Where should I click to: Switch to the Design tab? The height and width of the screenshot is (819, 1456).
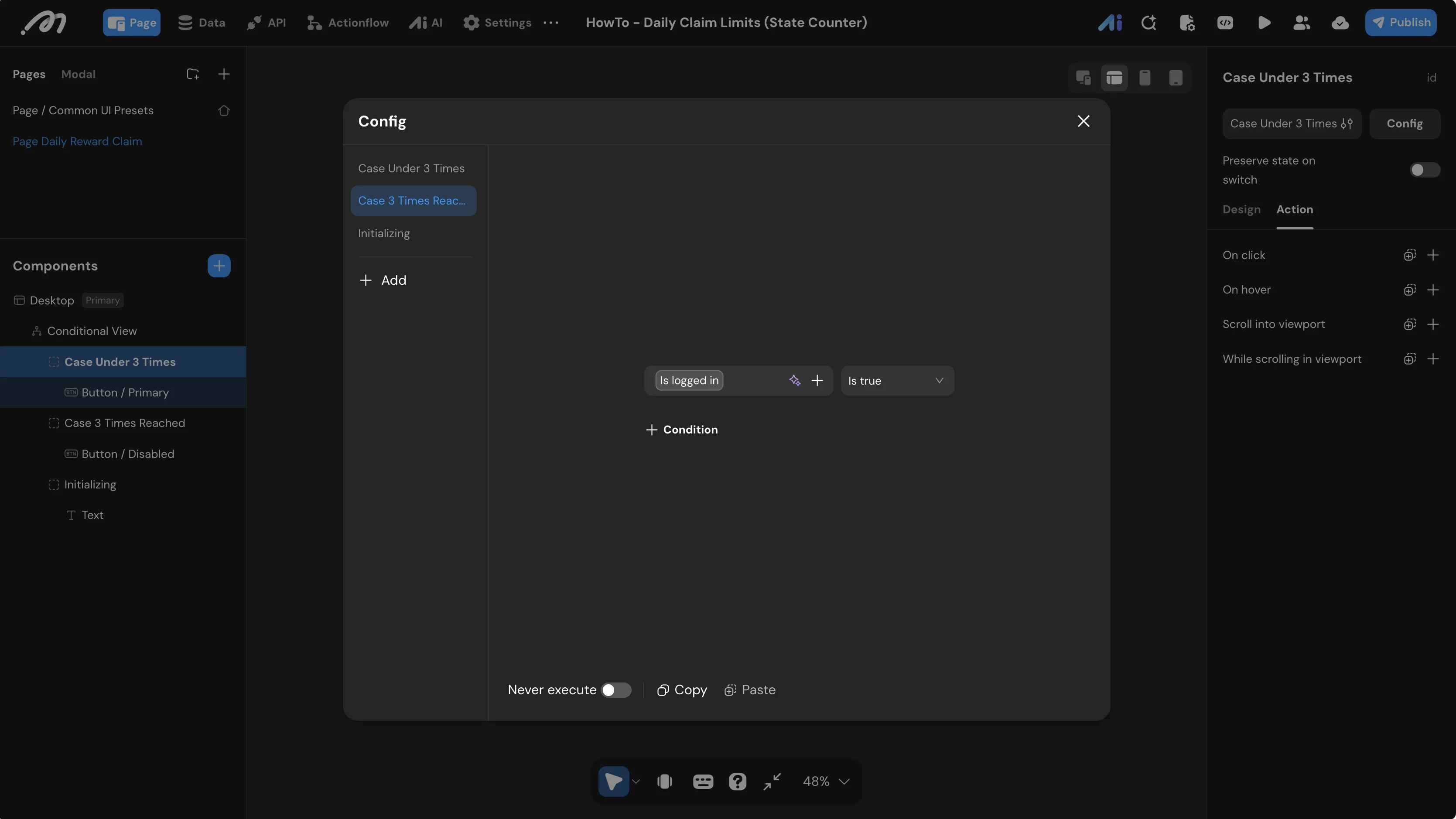pyautogui.click(x=1241, y=209)
